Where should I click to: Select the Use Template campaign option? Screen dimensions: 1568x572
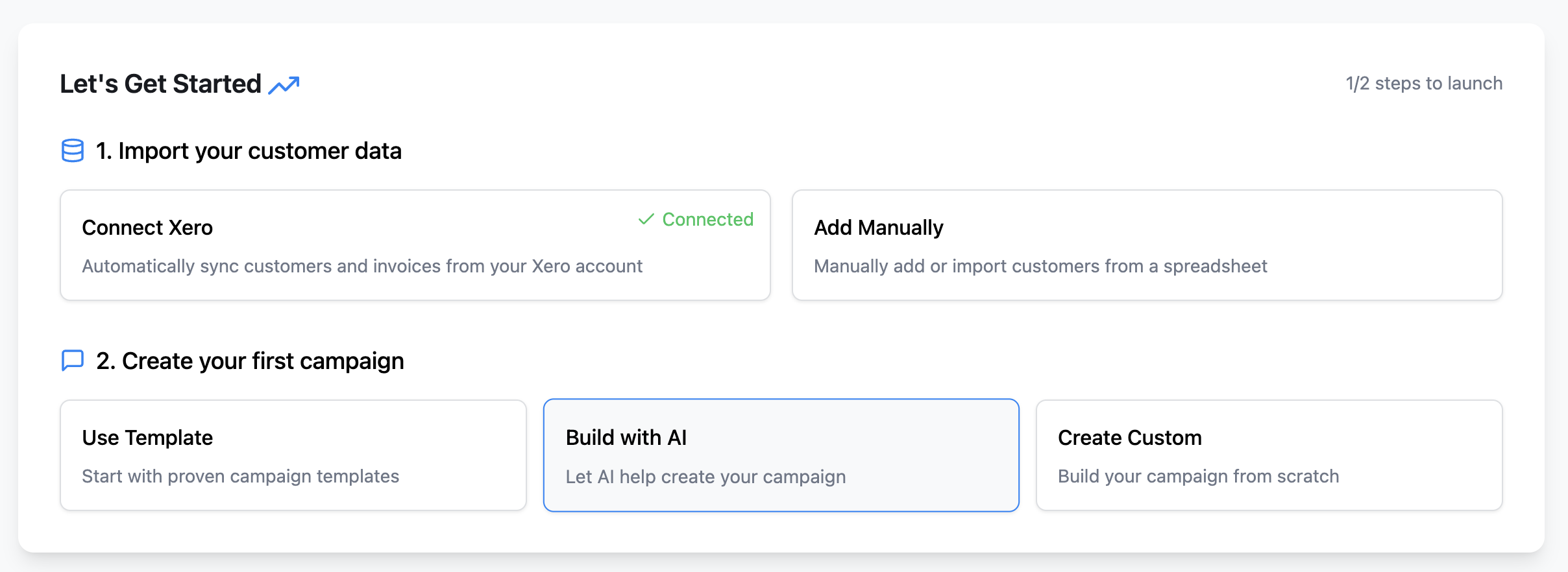coord(293,455)
